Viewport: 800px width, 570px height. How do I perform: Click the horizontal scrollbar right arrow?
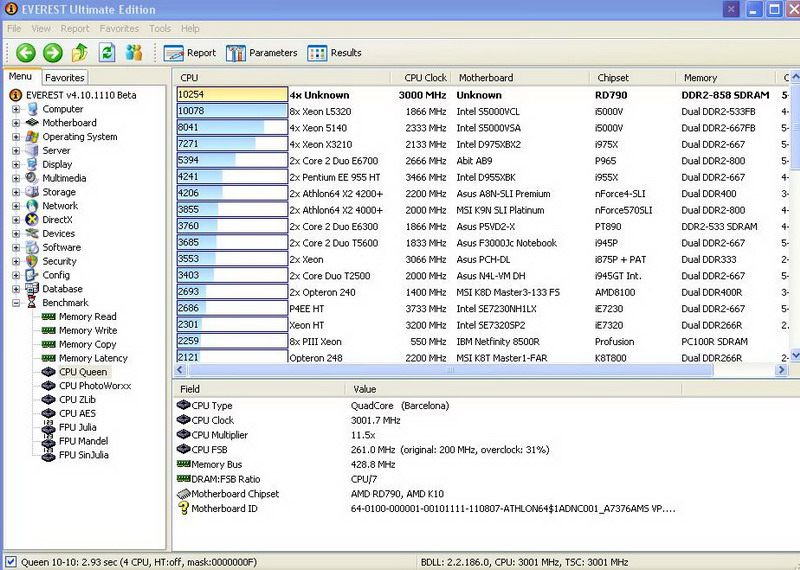click(x=781, y=370)
